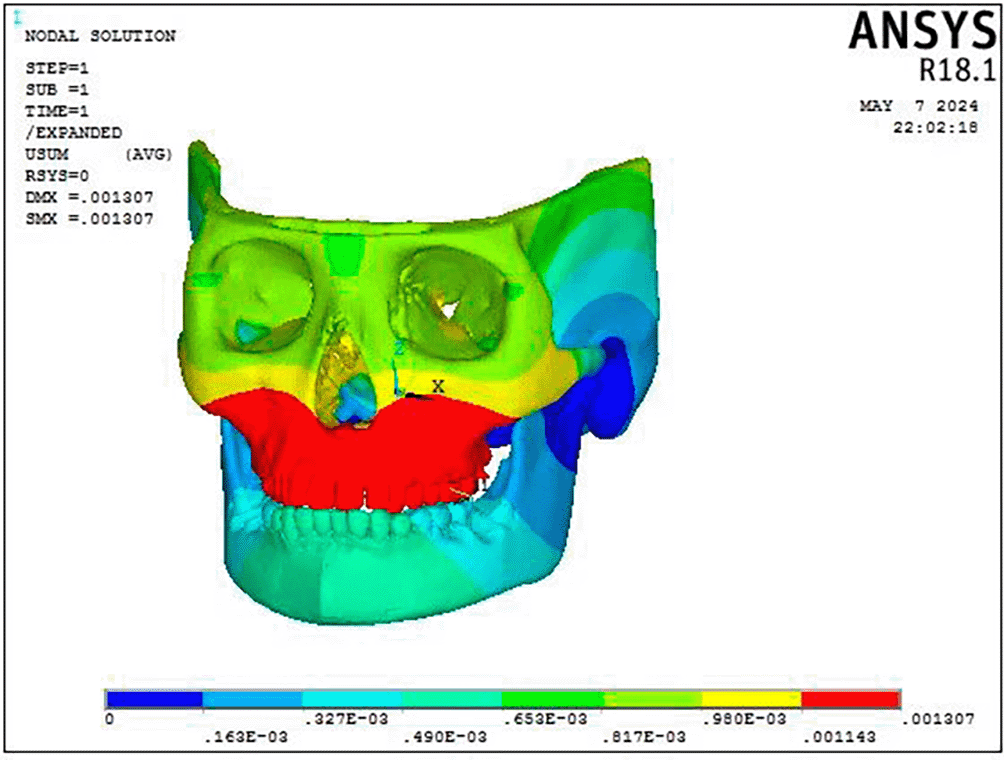Pick the yellow contour legend band

(x=751, y=699)
